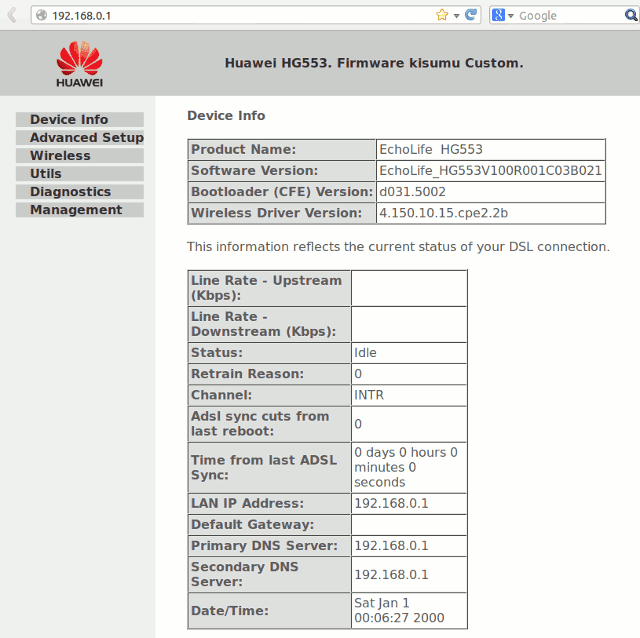Click the Software Version label cell
640x638 pixels.
click(282, 171)
